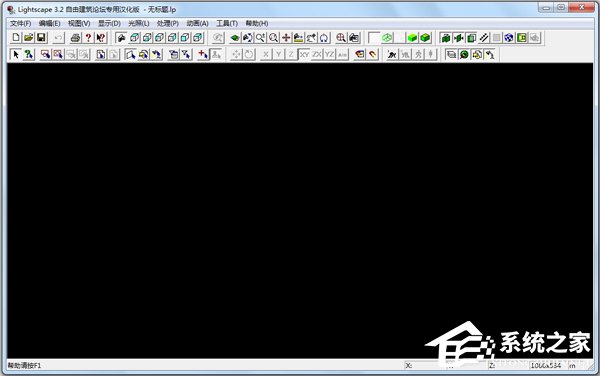Select the red cross pan tool
Viewport: 600px width, 376px height.
286,37
